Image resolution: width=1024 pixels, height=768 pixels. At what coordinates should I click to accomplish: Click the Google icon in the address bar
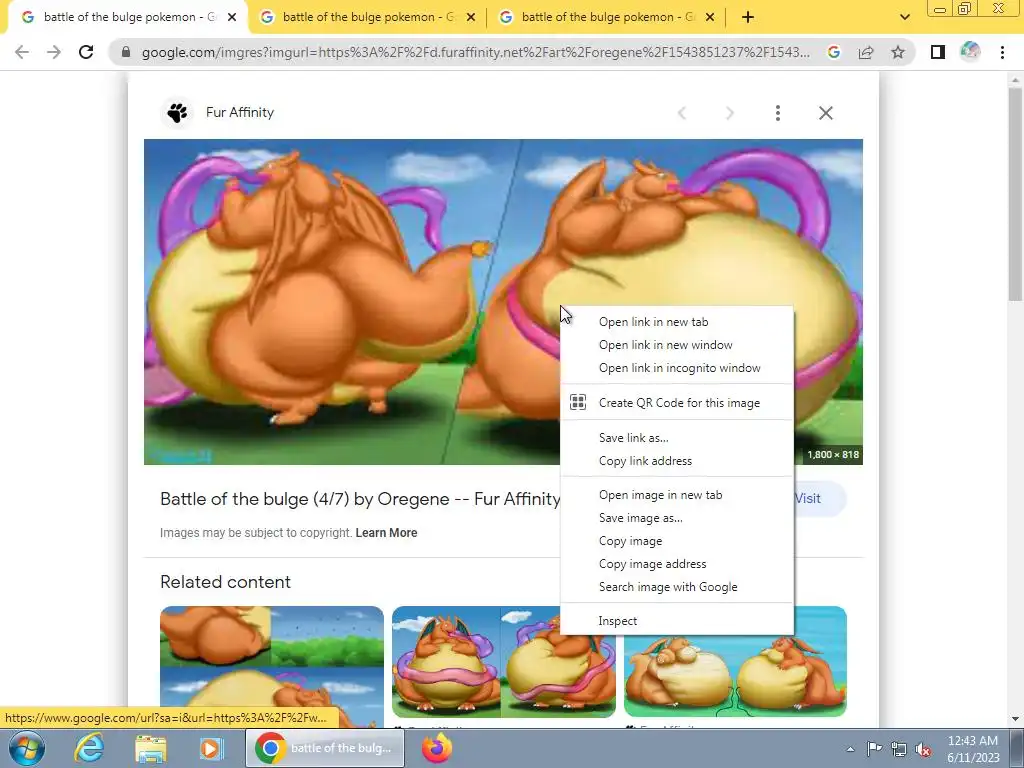(x=833, y=52)
